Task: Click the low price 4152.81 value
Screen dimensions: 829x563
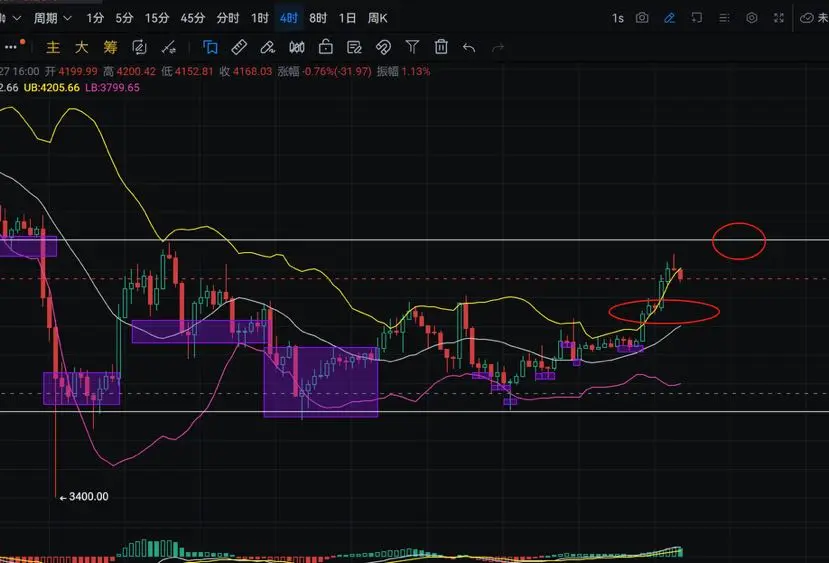Action: click(x=194, y=71)
